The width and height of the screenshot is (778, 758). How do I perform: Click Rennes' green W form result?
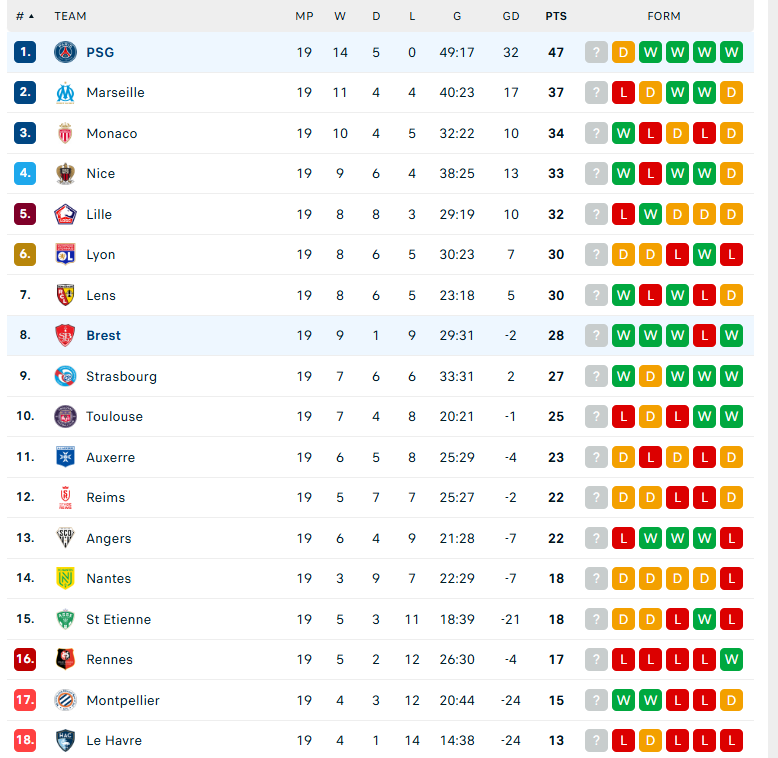click(x=731, y=659)
